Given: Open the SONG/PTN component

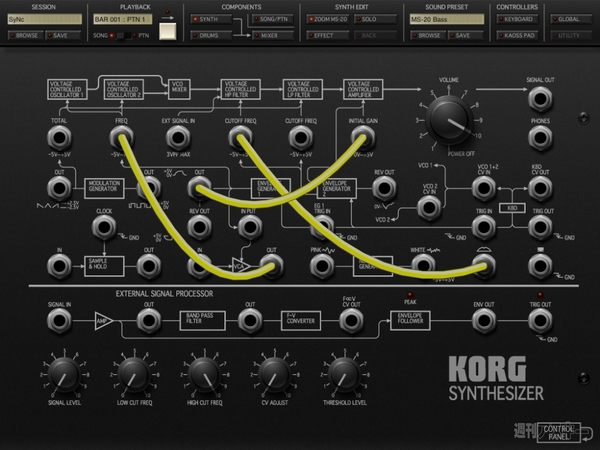Looking at the screenshot, I should pyautogui.click(x=272, y=19).
